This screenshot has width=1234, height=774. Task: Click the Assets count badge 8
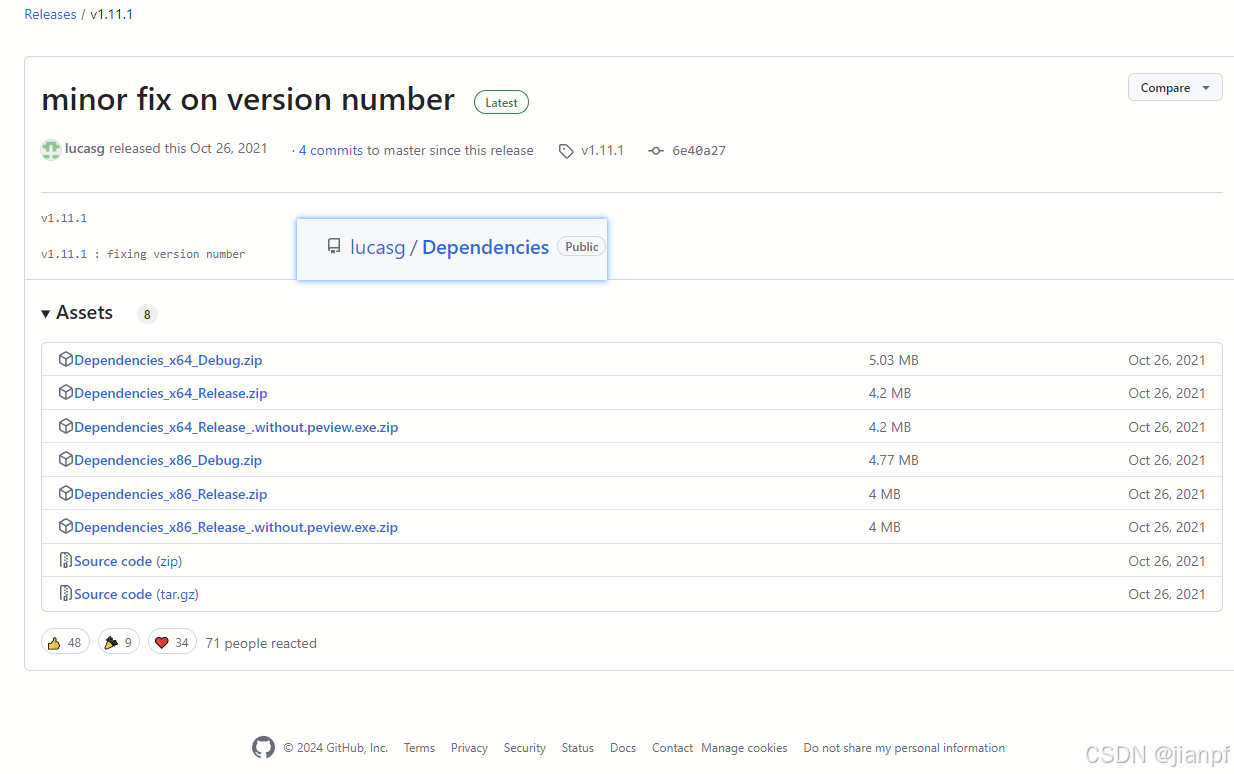147,314
